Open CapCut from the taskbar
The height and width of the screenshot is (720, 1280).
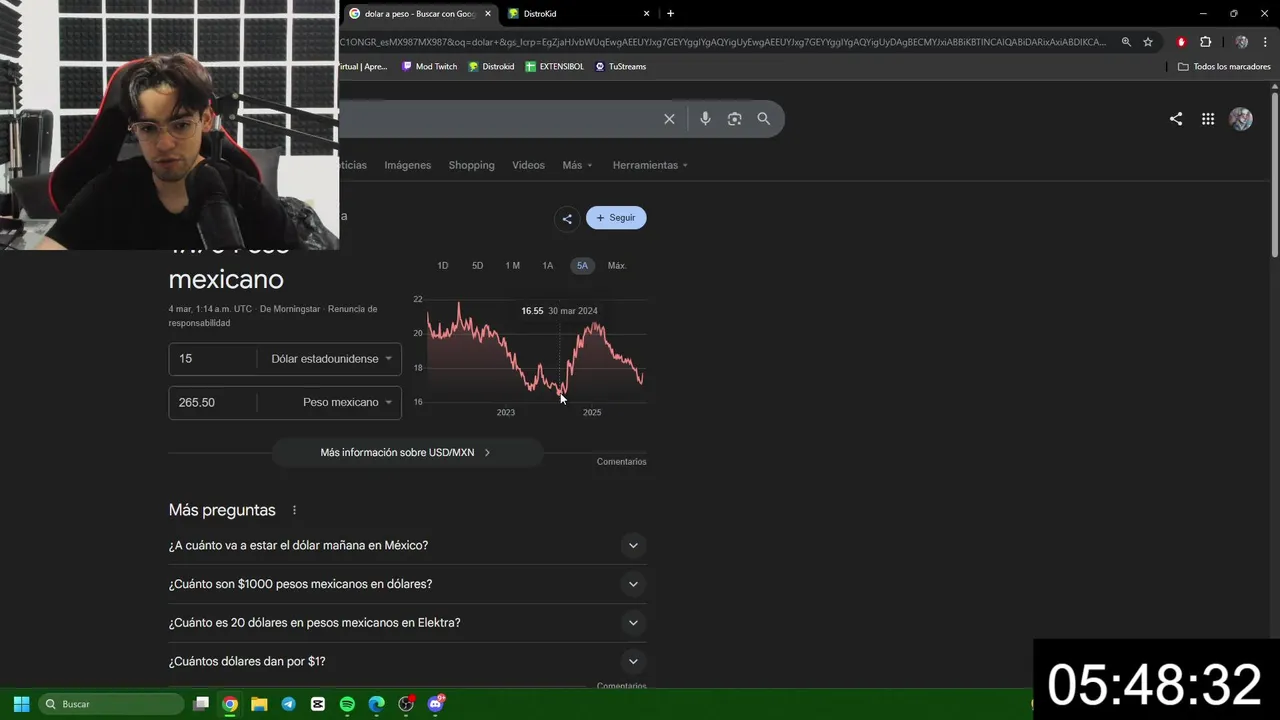click(x=318, y=704)
